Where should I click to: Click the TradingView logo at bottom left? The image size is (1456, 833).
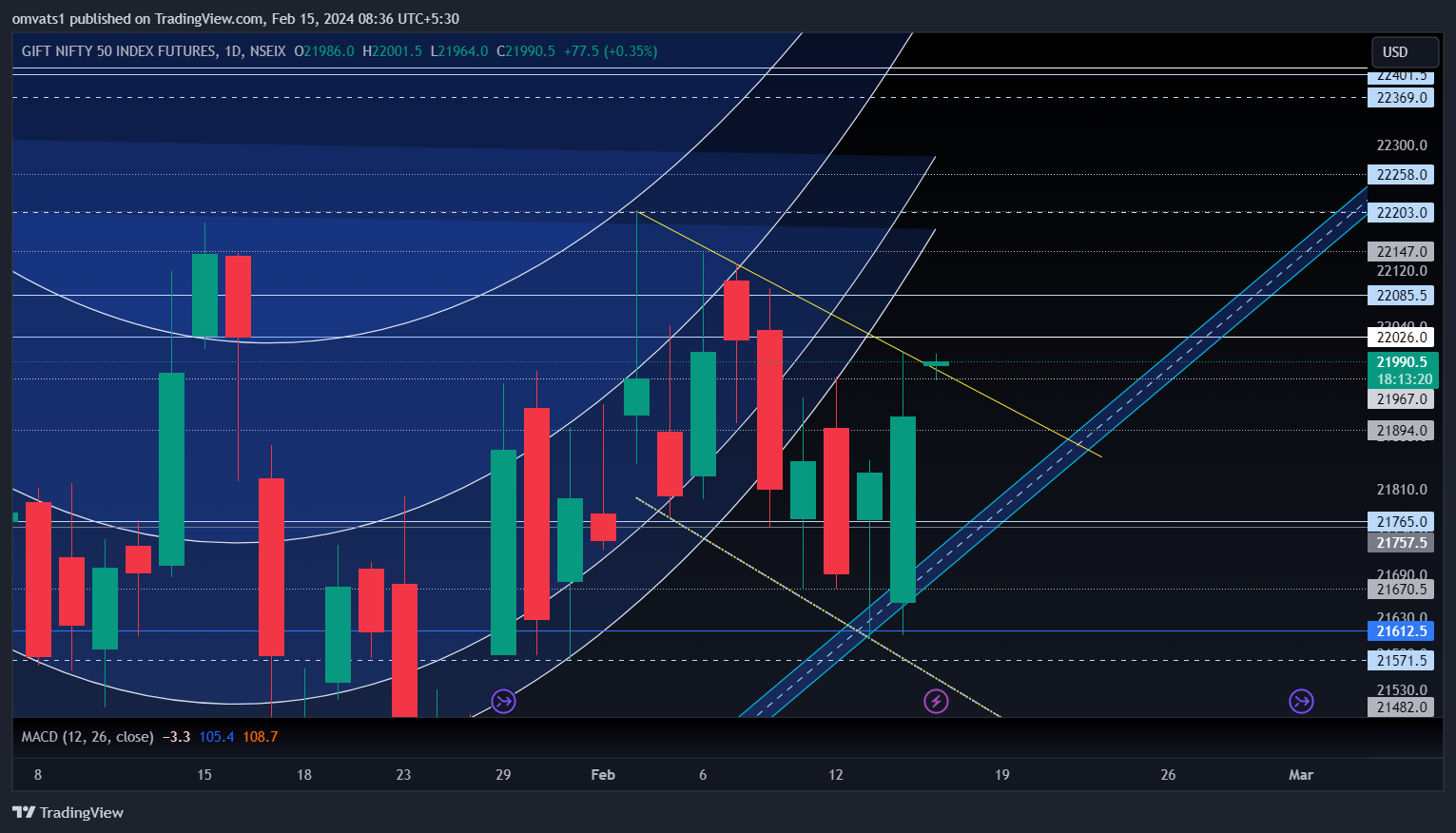point(68,812)
